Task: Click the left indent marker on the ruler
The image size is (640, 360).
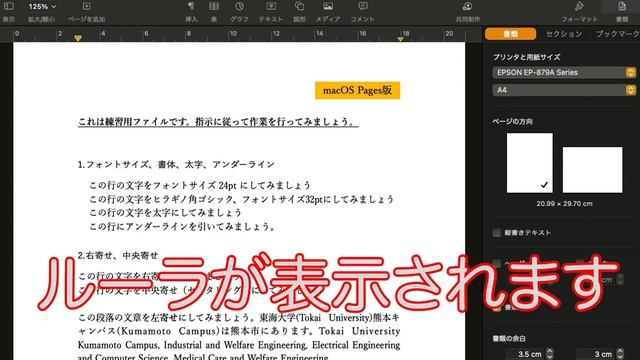Action: pos(78,38)
